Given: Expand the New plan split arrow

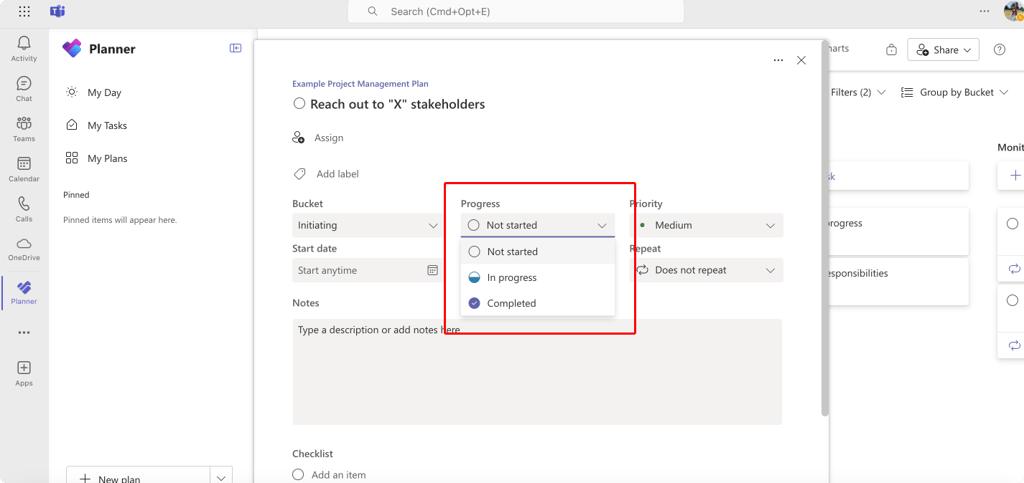Looking at the screenshot, I should coord(221,478).
